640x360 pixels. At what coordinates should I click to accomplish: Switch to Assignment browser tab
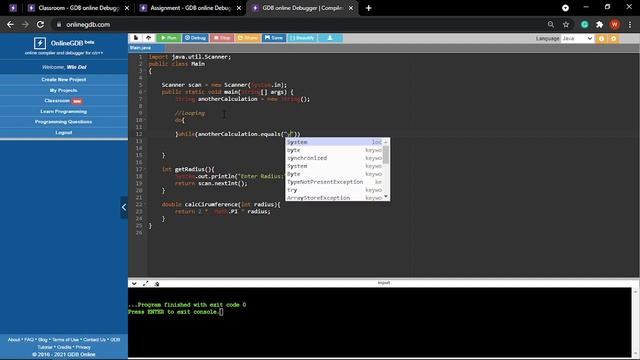pos(191,8)
